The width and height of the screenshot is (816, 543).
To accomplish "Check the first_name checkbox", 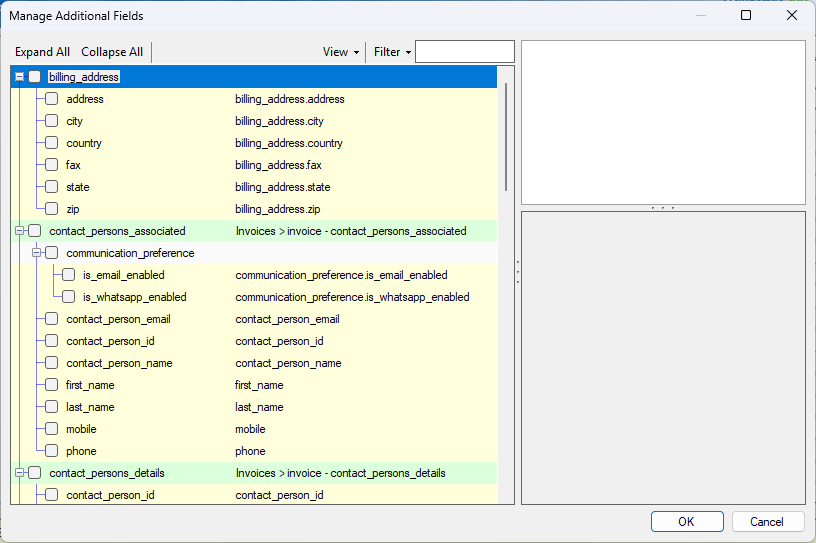I will [x=52, y=385].
